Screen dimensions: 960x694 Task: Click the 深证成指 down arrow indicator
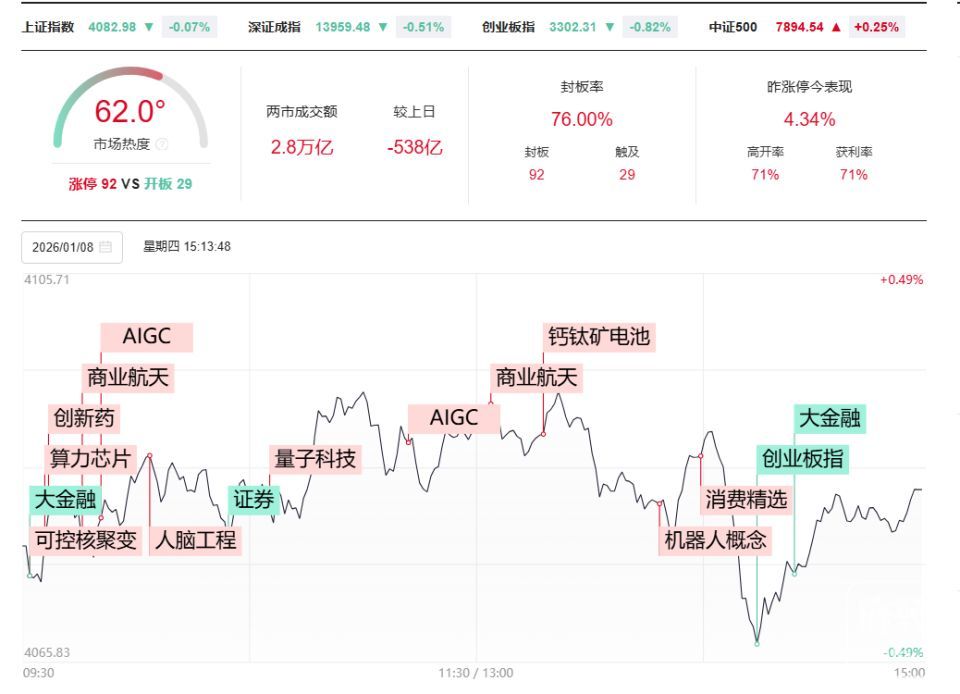(x=383, y=27)
